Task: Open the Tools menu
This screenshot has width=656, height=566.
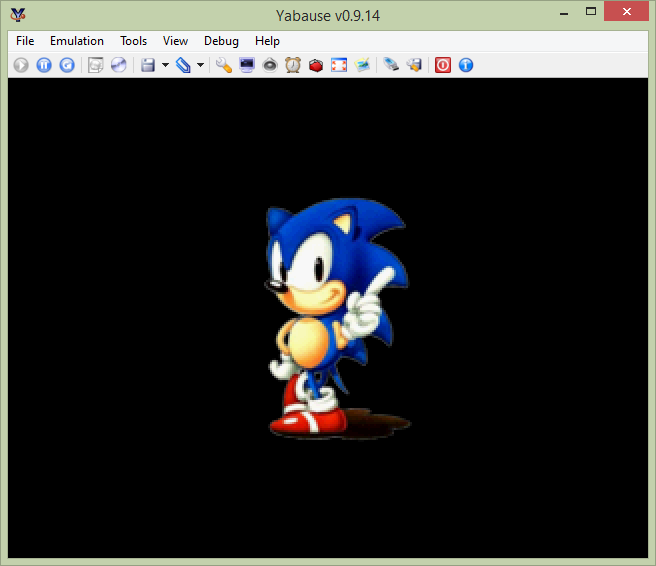Action: (x=133, y=41)
